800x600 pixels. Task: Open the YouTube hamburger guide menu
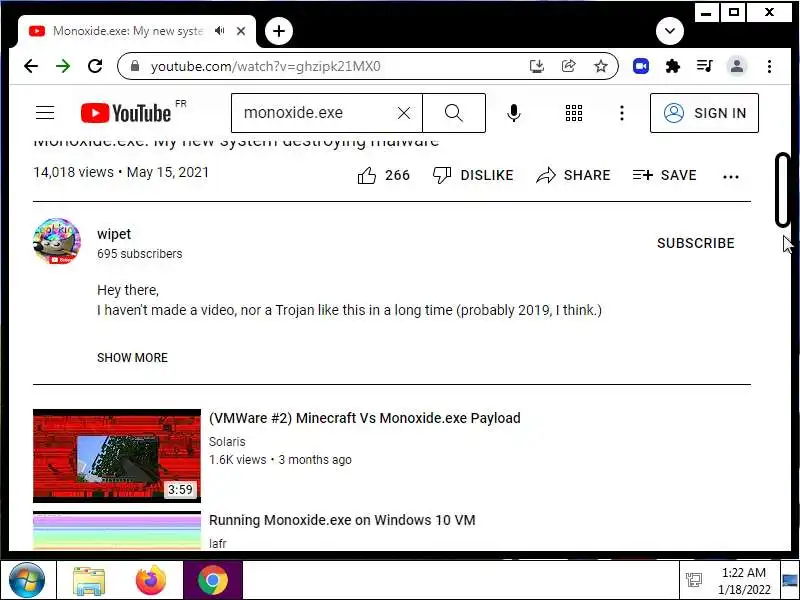tap(45, 113)
